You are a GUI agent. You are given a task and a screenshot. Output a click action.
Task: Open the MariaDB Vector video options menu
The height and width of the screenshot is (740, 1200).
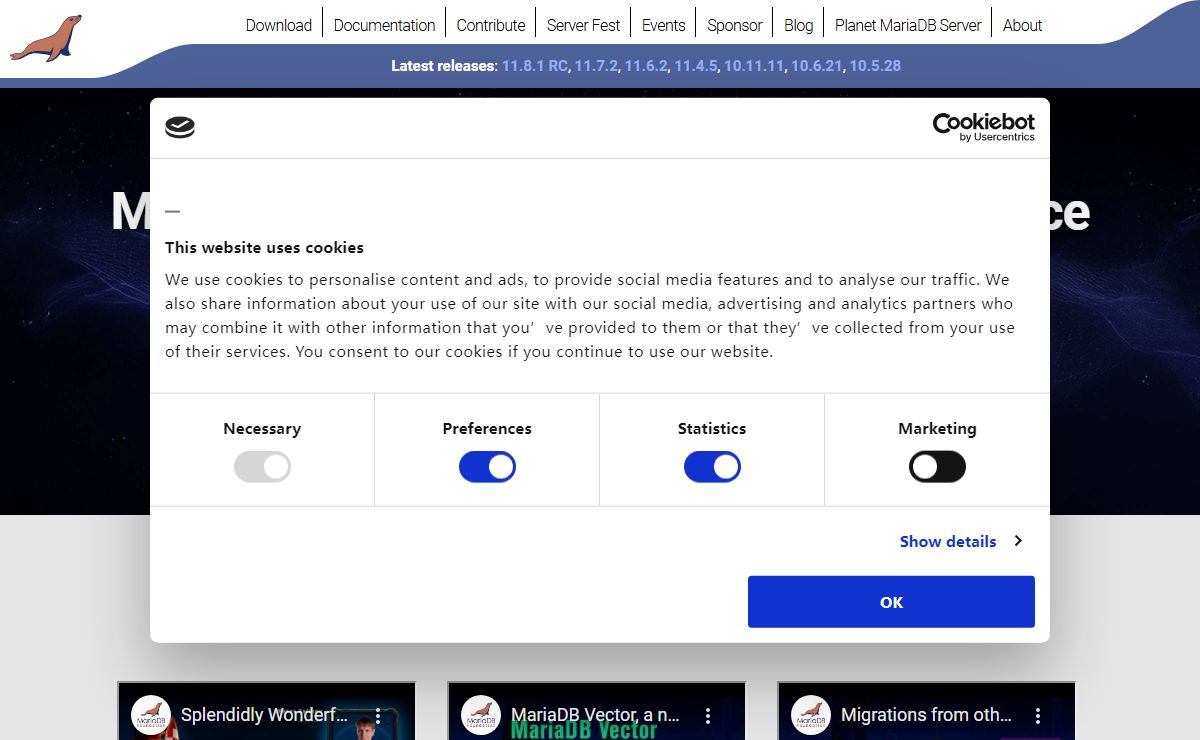coord(708,716)
